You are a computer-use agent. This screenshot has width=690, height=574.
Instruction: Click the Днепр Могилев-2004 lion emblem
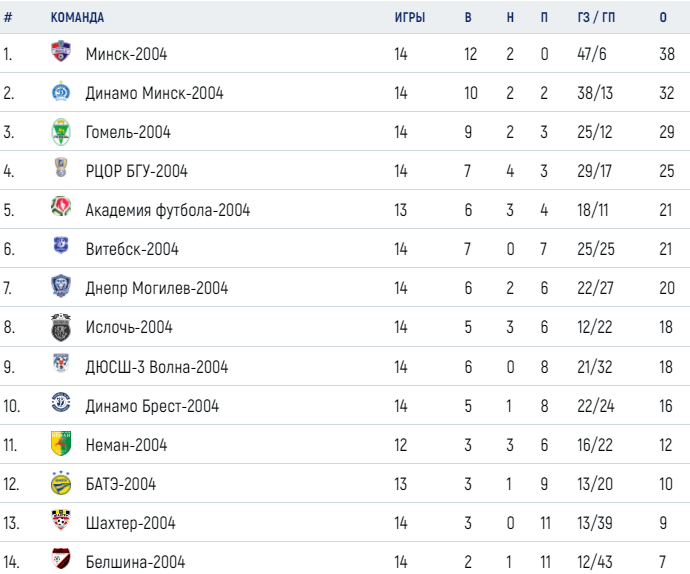pos(61,286)
